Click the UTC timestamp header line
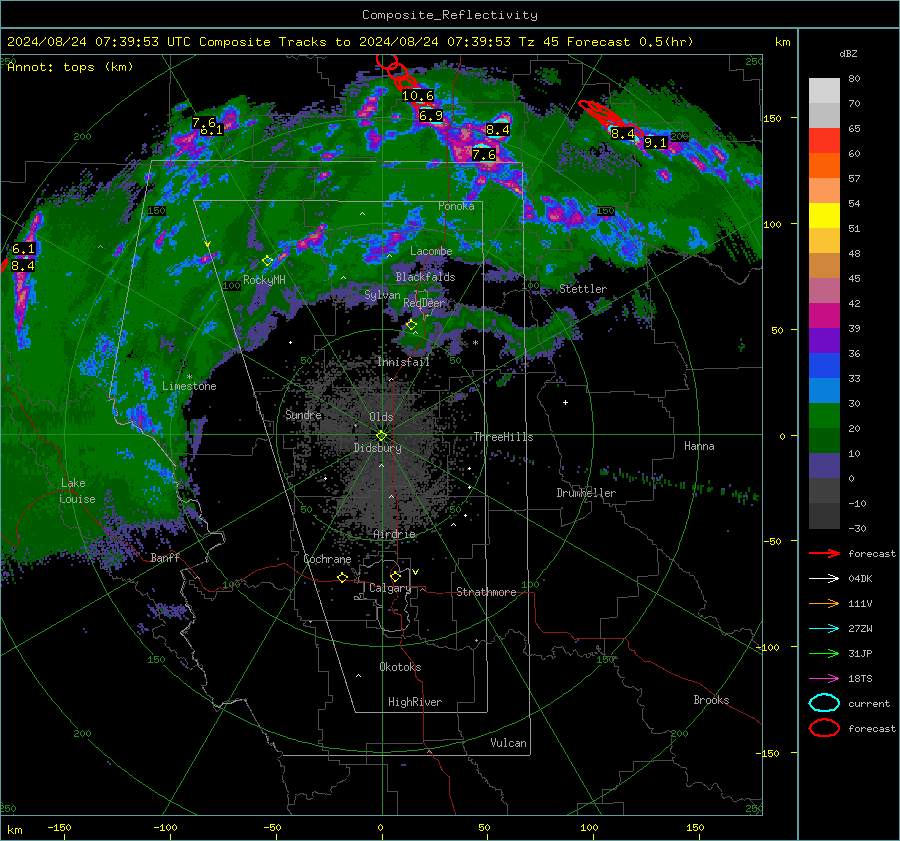900x841 pixels. pos(350,42)
